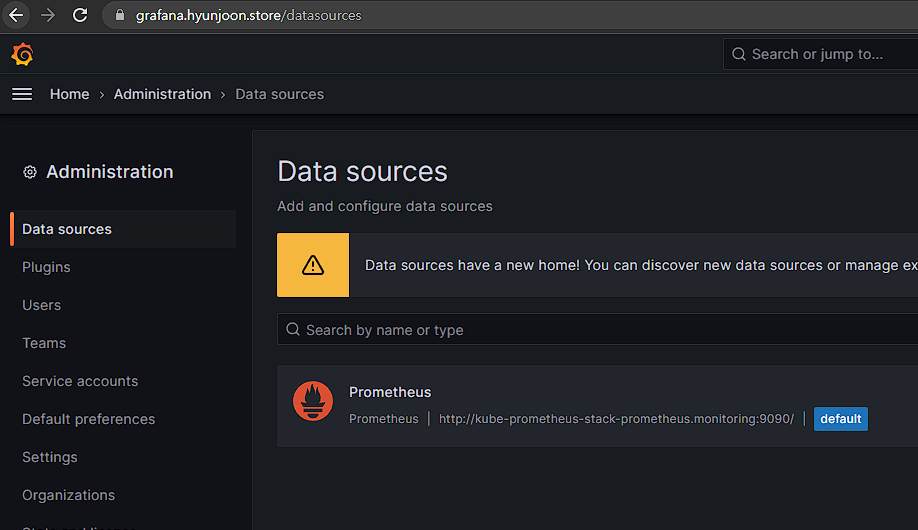Image resolution: width=918 pixels, height=530 pixels.
Task: Open Organizations in sidebar
Action: 68,495
